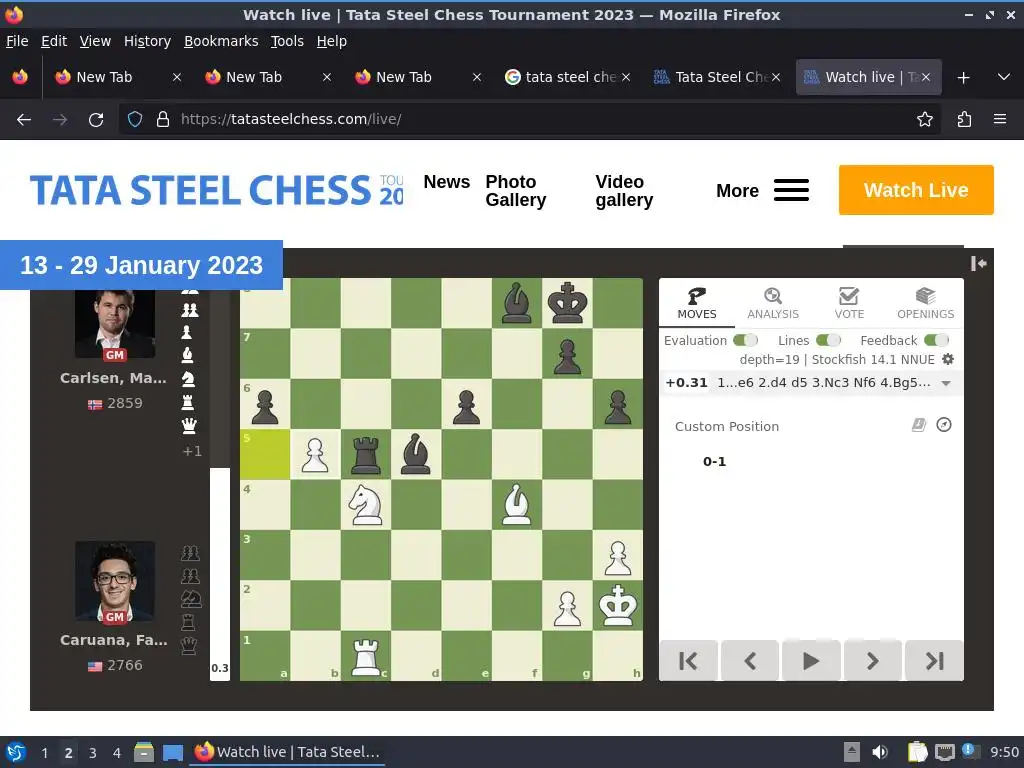Play the game moves automatically
Viewport: 1024px width, 768px height.
click(x=811, y=661)
